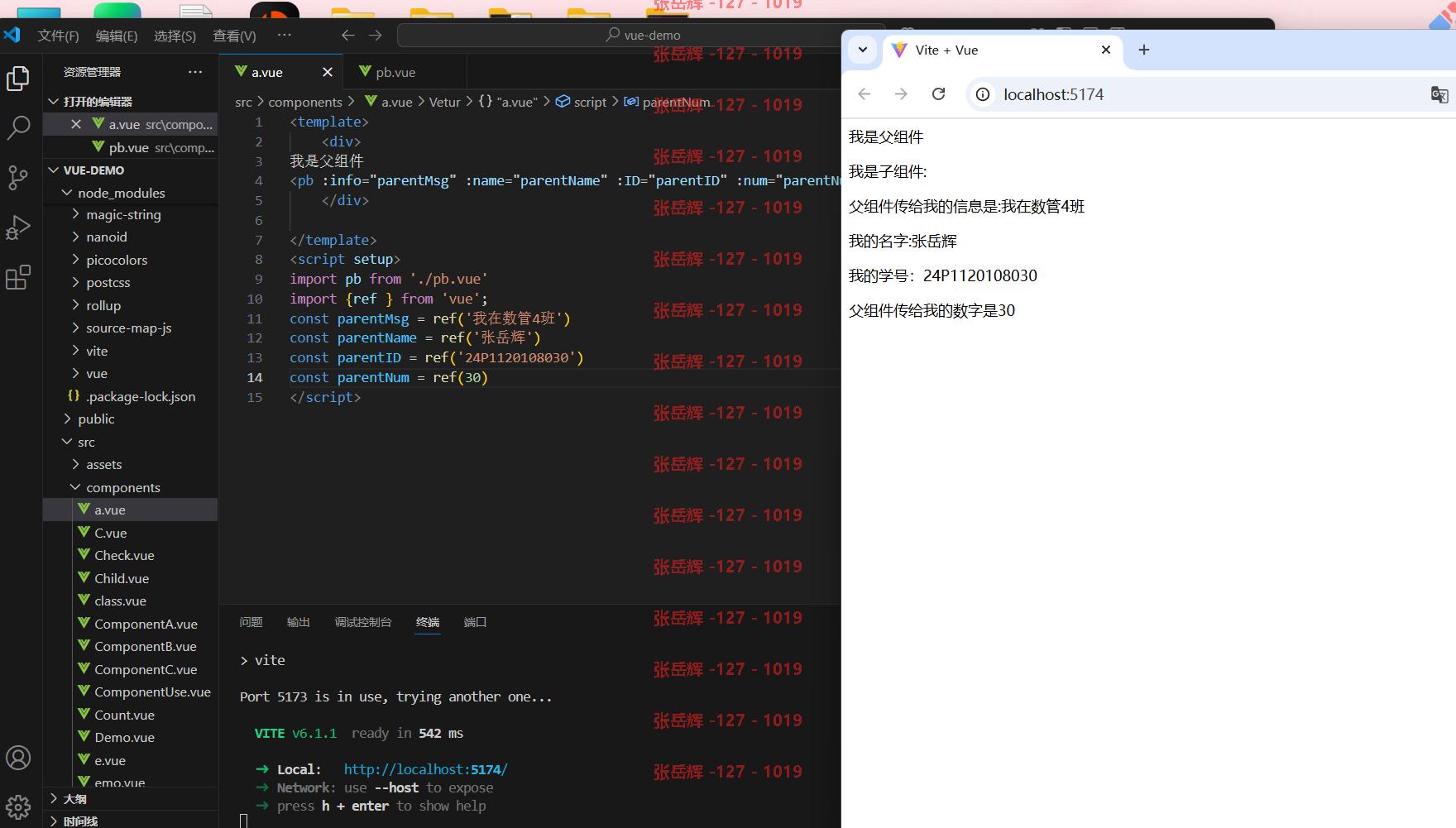Screen dimensions: 1456x828
Task: Close a.vue in the open editors list
Action: 76,124
